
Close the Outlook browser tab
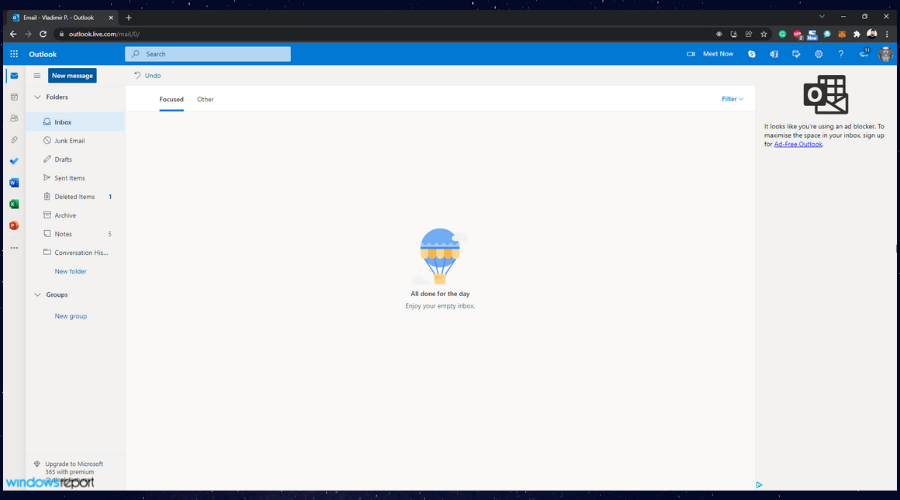[x=111, y=18]
